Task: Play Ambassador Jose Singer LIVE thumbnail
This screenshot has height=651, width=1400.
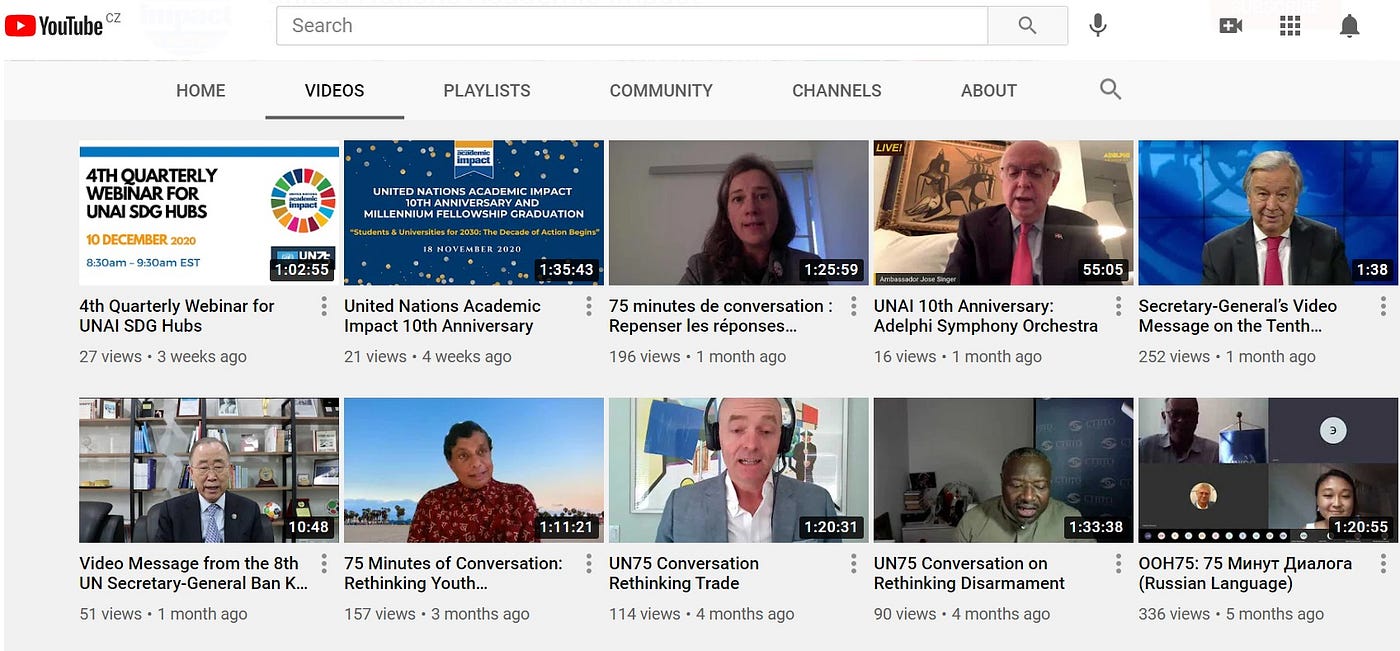Action: point(1004,213)
